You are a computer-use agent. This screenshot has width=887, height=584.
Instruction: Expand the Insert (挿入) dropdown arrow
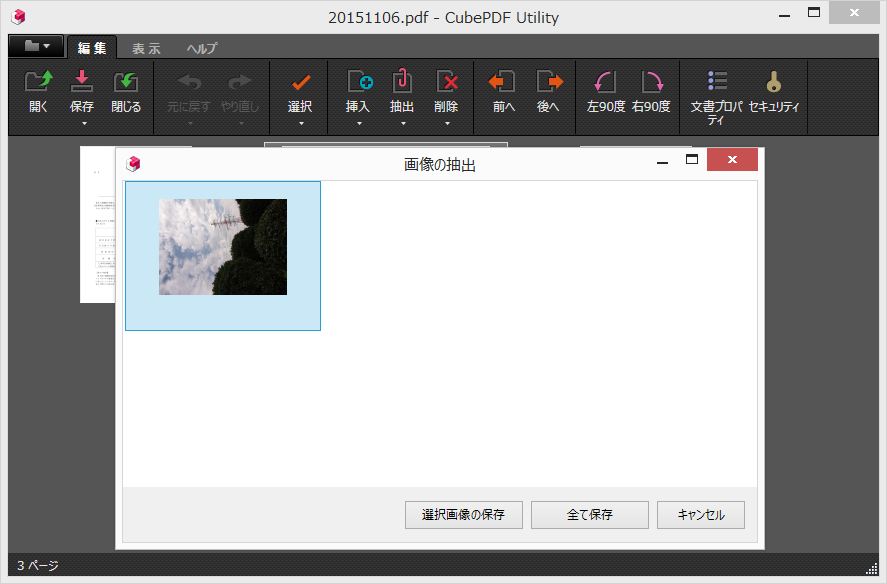pos(359,123)
